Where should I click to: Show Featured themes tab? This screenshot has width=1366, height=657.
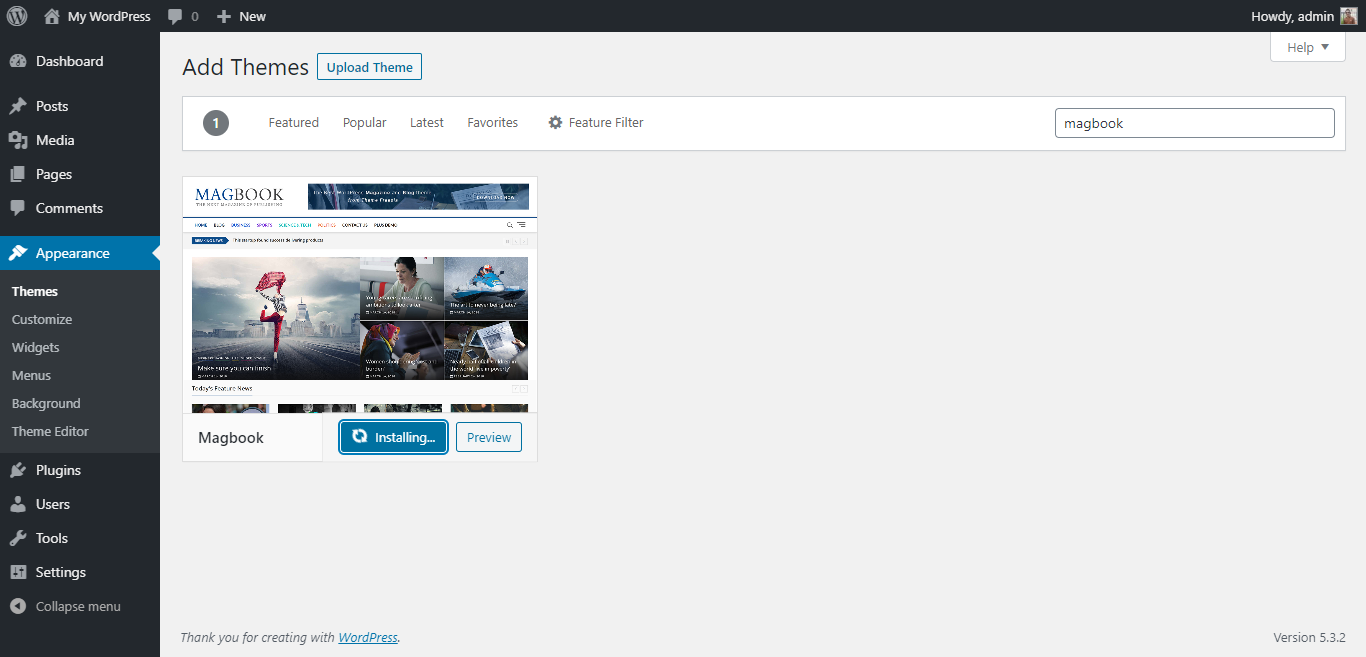[294, 122]
